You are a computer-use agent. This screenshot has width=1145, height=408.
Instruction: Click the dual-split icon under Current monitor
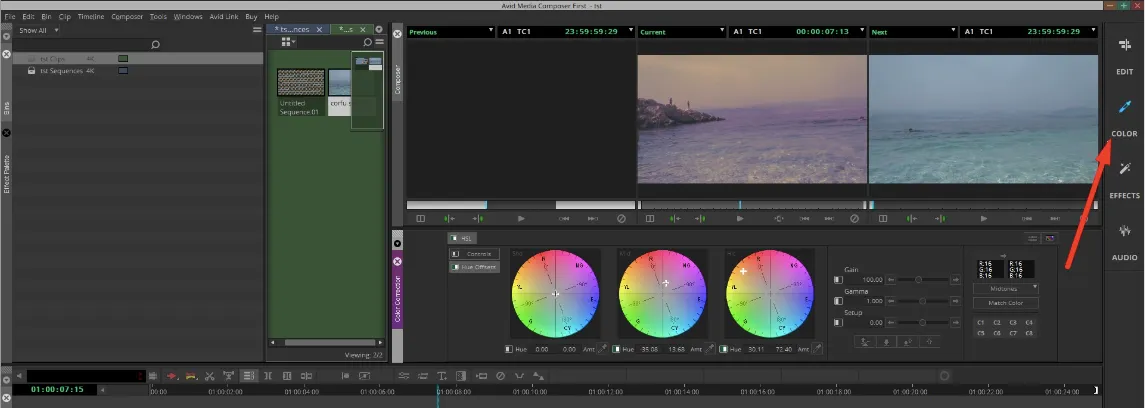point(651,218)
